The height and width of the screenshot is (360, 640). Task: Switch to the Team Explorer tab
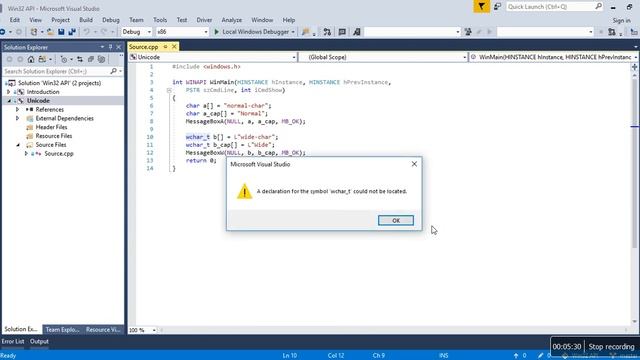pyautogui.click(x=62, y=329)
